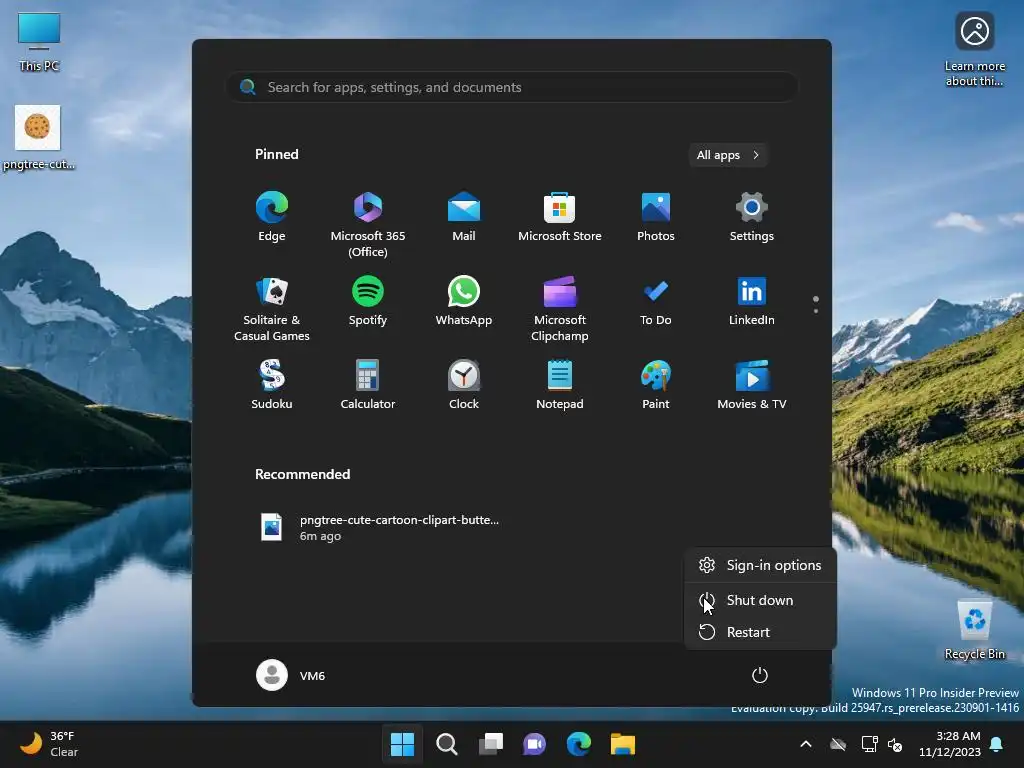Launch Solitaire & Casual Games
The width and height of the screenshot is (1024, 768).
click(272, 309)
